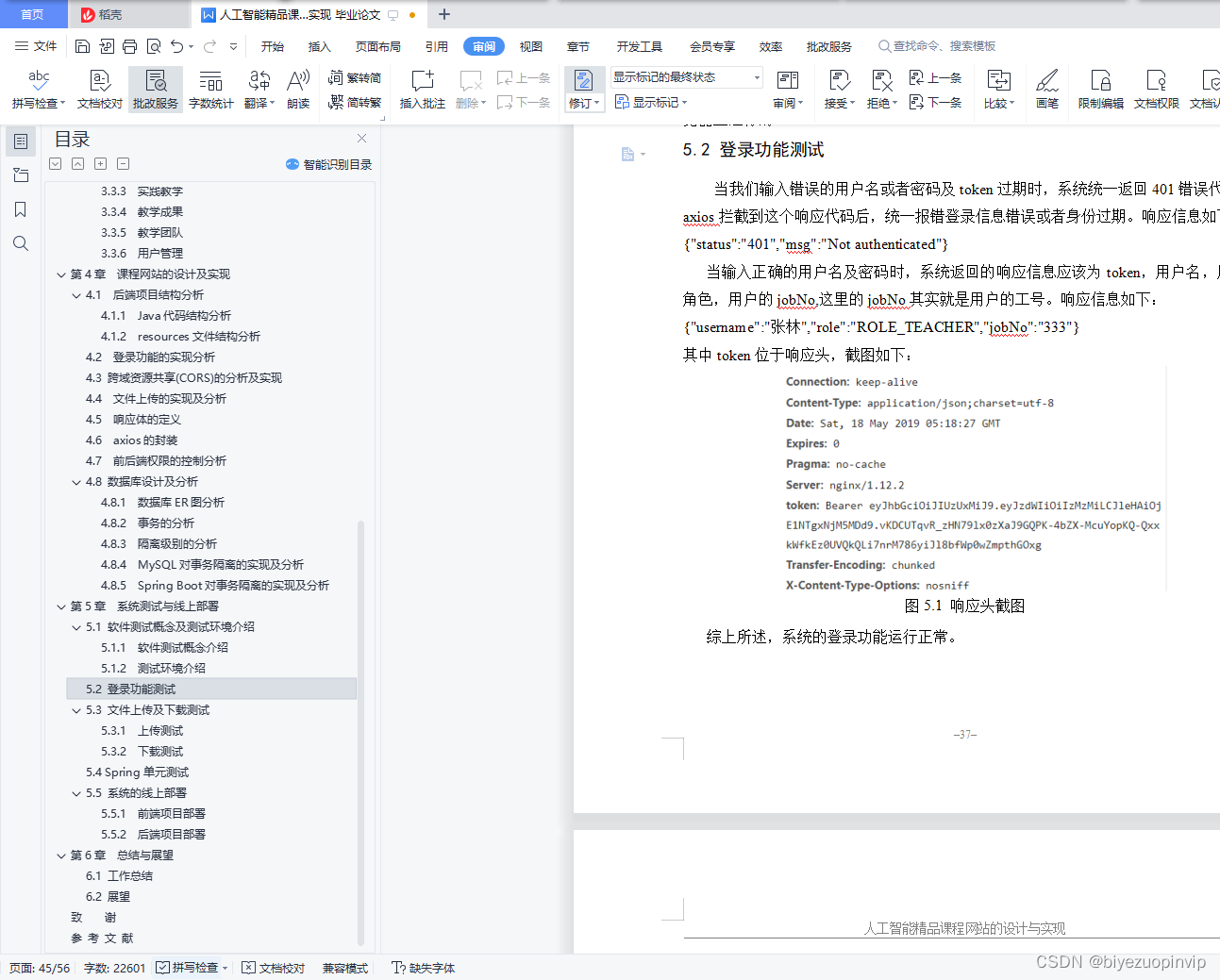1220x980 pixels.
Task: Click the navigation pane vertical scrollbar
Action: 360,731
